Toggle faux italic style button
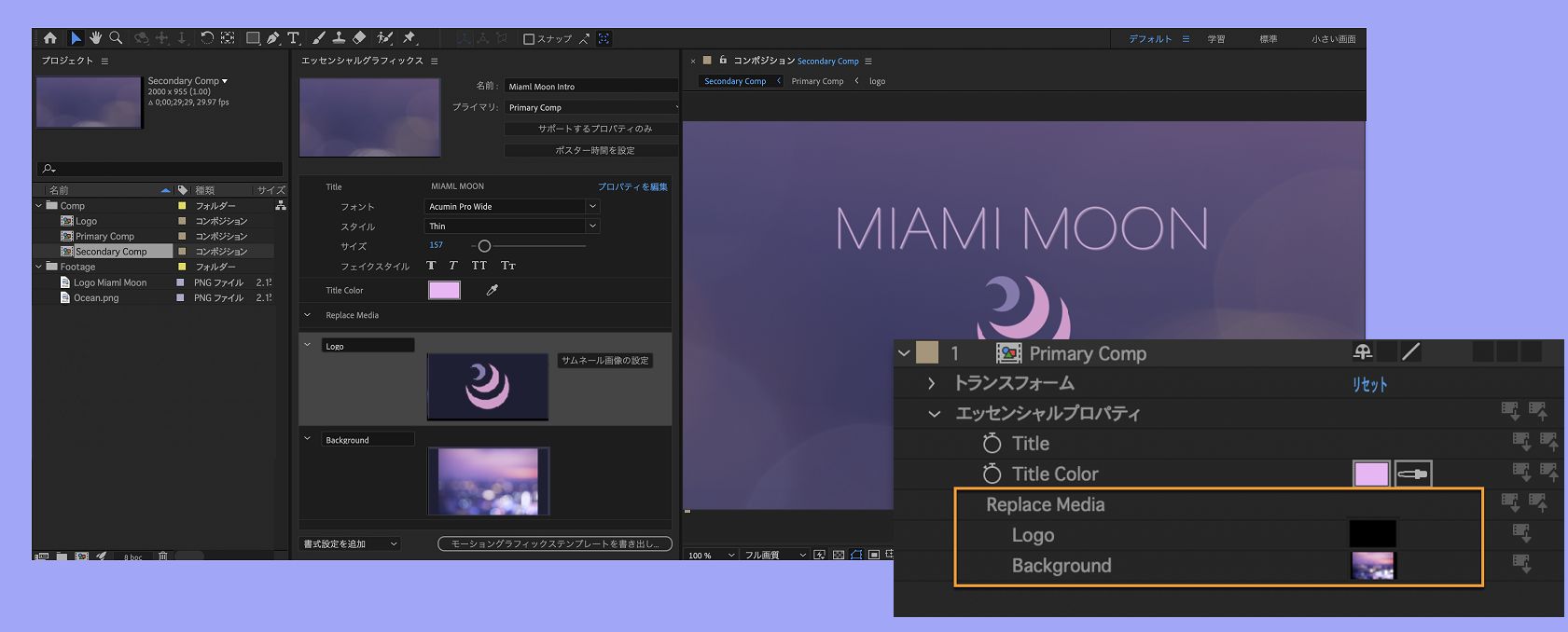The image size is (1568, 632). click(x=452, y=266)
